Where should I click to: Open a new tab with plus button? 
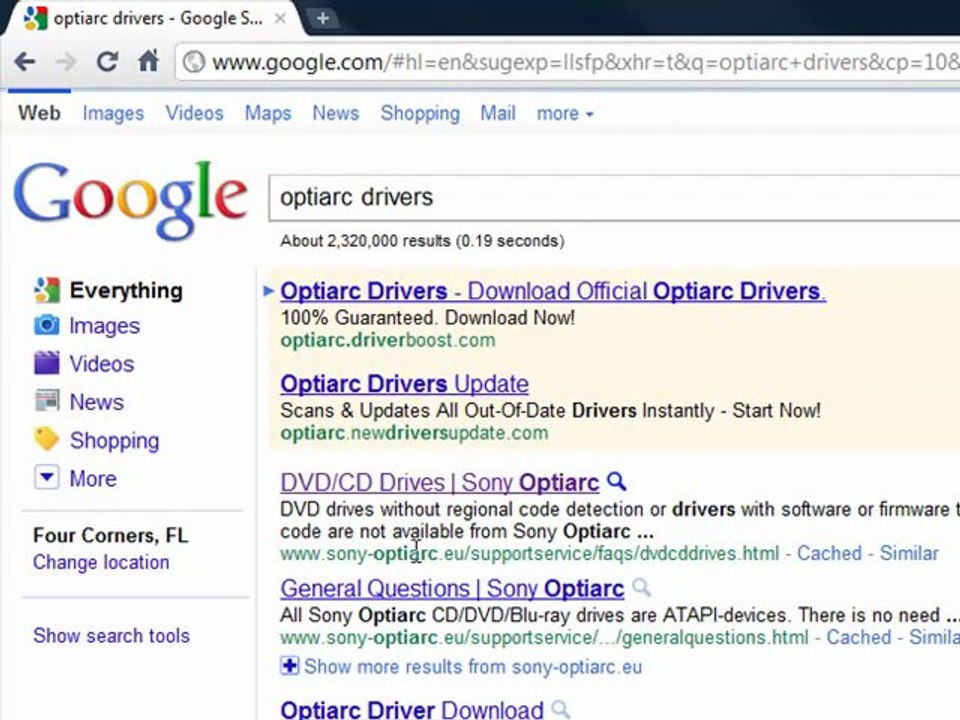(x=323, y=18)
